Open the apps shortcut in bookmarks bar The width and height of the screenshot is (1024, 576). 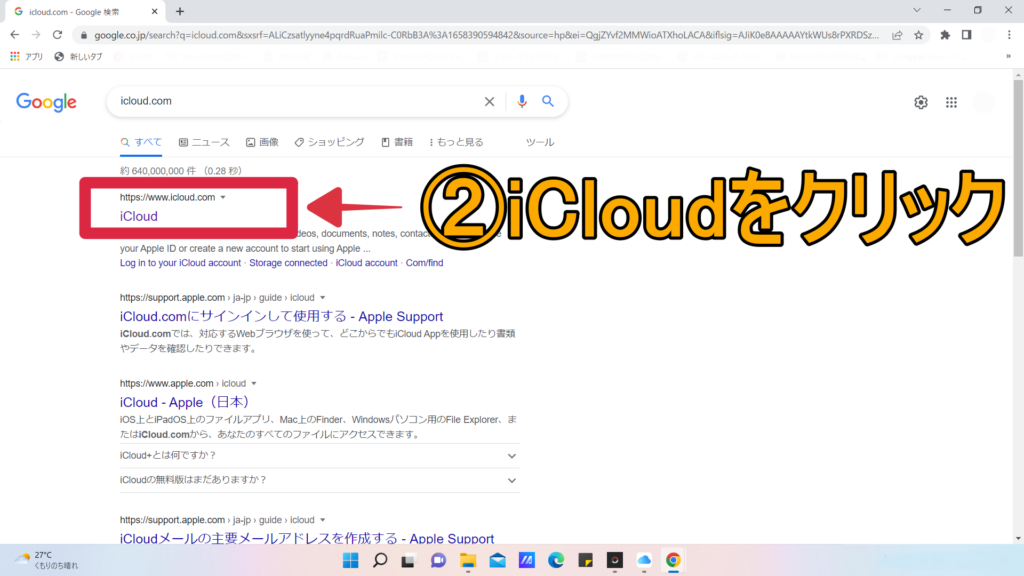click(x=26, y=57)
